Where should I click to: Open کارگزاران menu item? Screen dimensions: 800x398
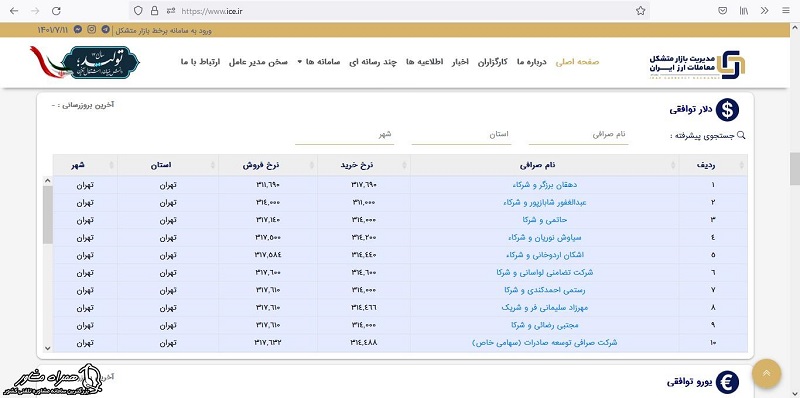(492, 62)
